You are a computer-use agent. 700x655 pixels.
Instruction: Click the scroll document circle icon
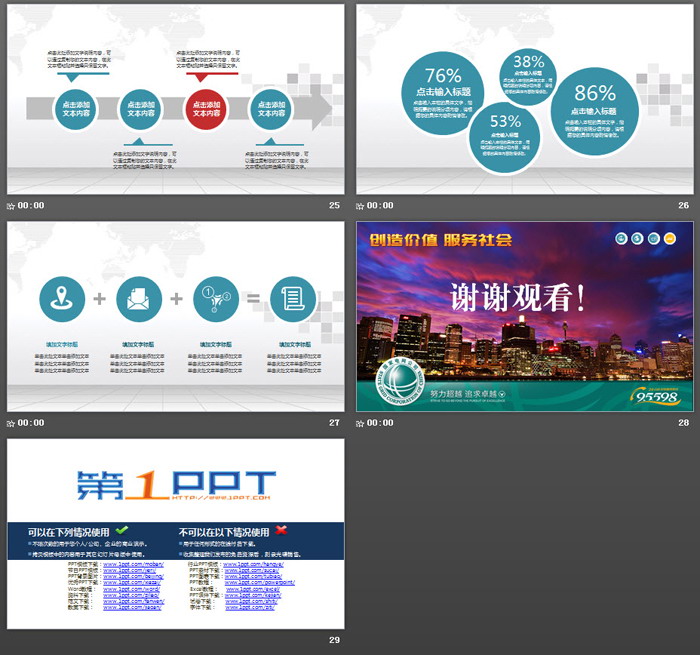click(x=293, y=299)
